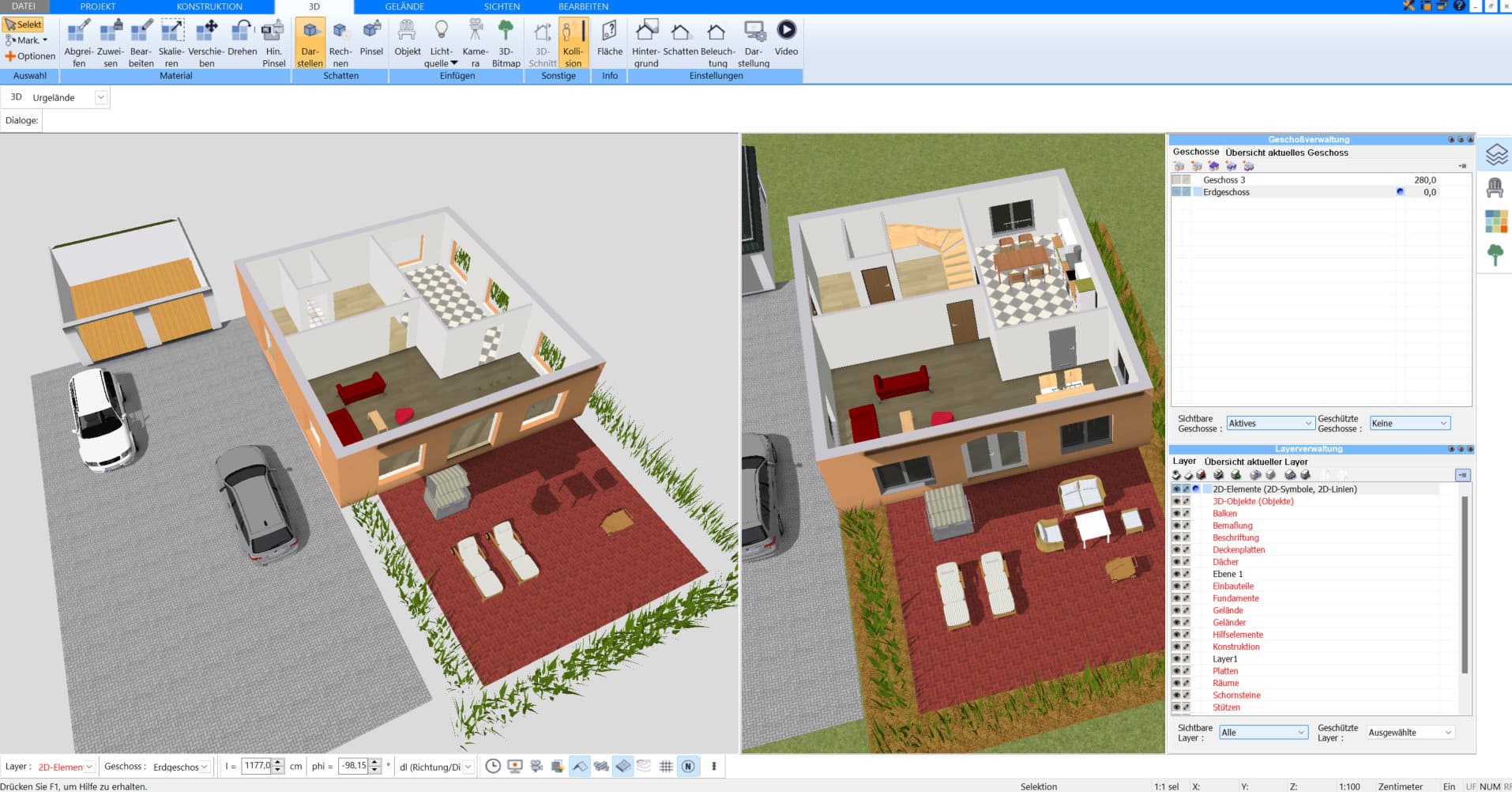Switch to the KONSTRUKTION tab
This screenshot has width=1512, height=792.
coord(209,6)
